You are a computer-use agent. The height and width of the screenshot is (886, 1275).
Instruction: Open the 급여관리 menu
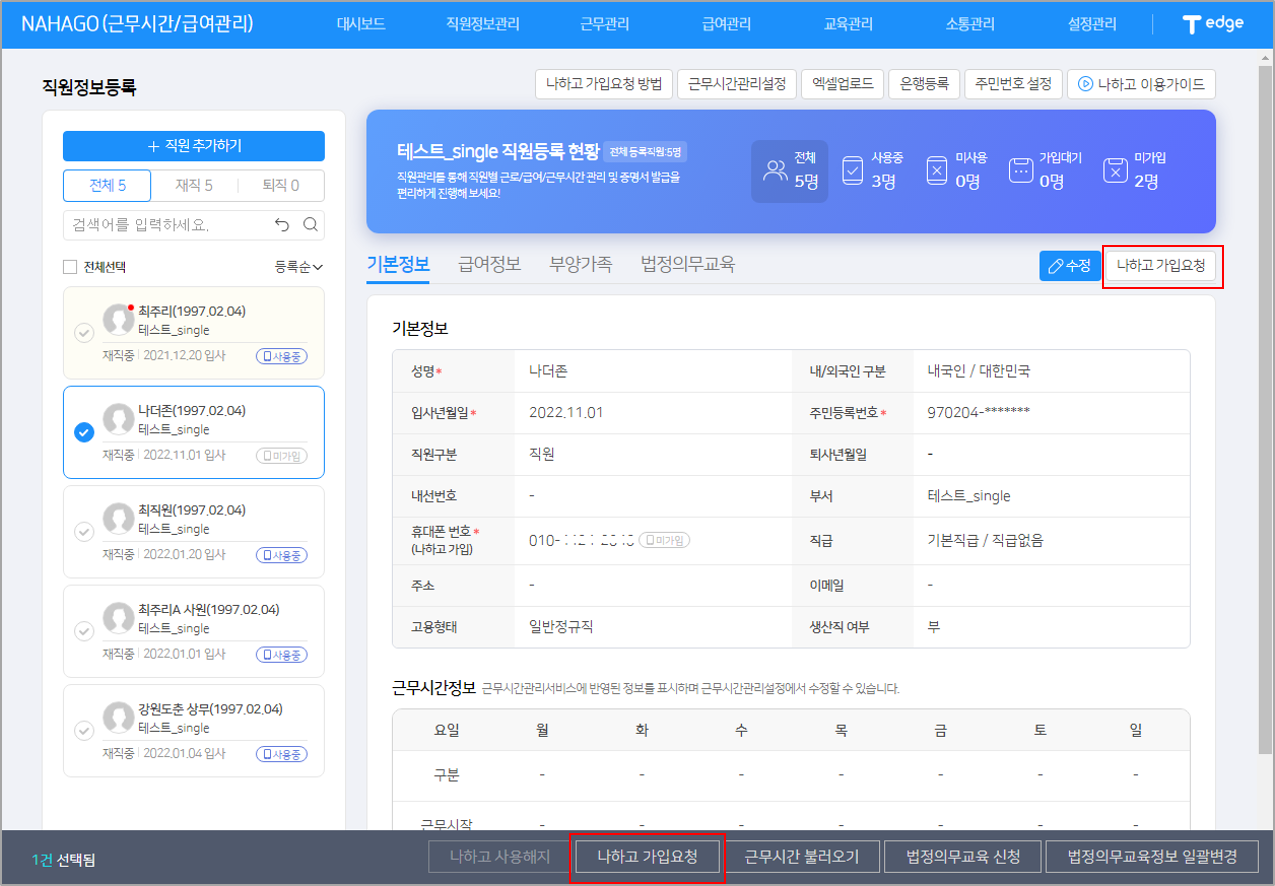(727, 24)
